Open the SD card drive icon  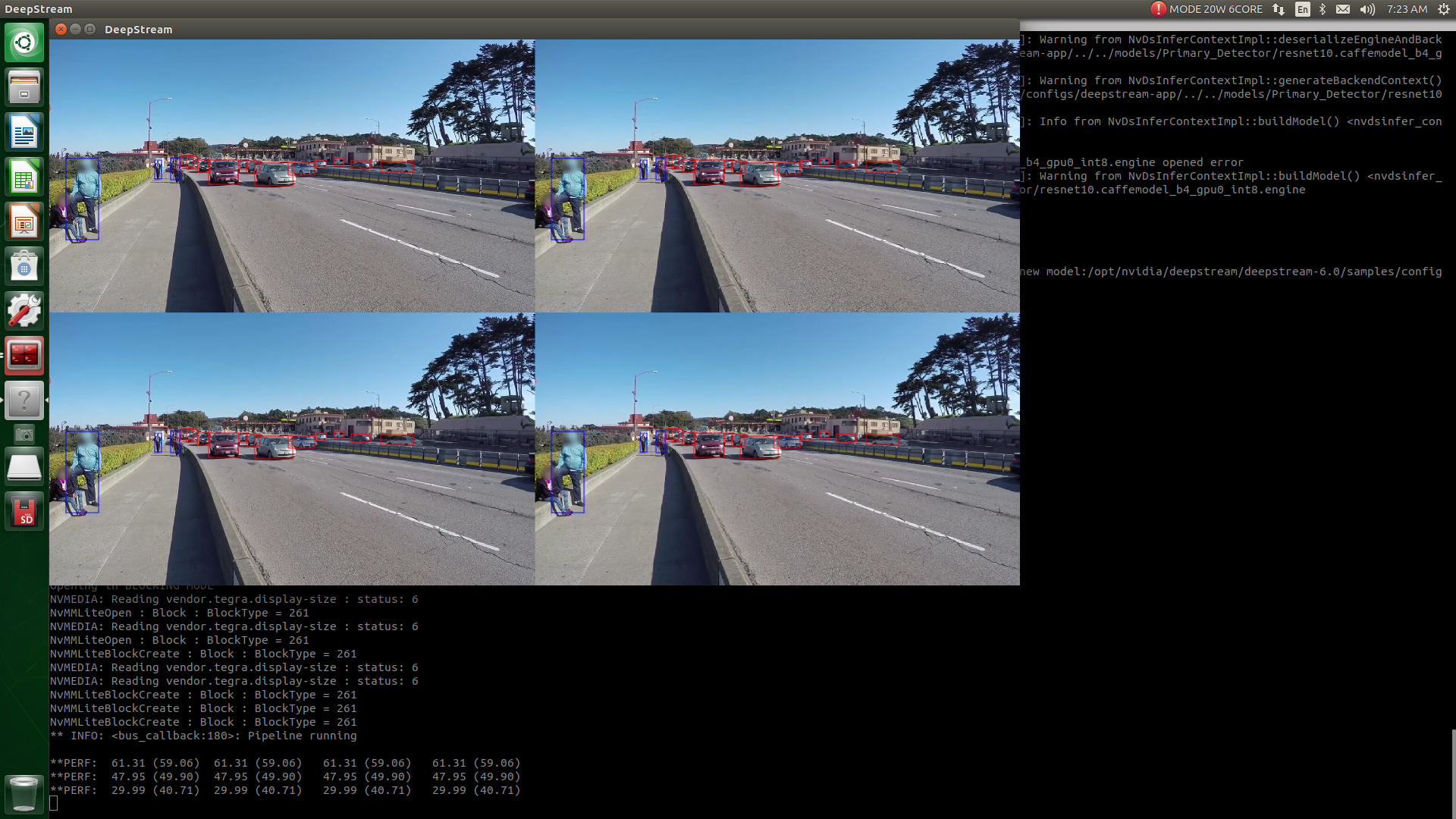point(24,511)
